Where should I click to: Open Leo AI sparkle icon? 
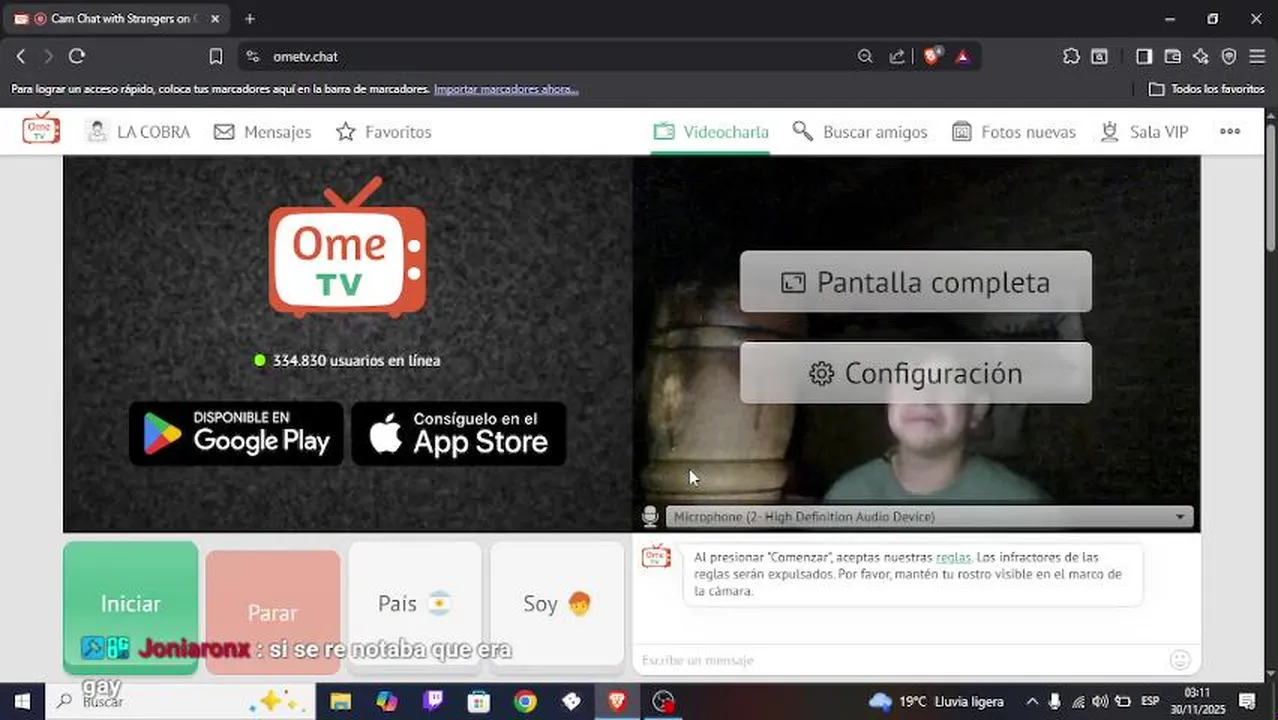click(1201, 57)
